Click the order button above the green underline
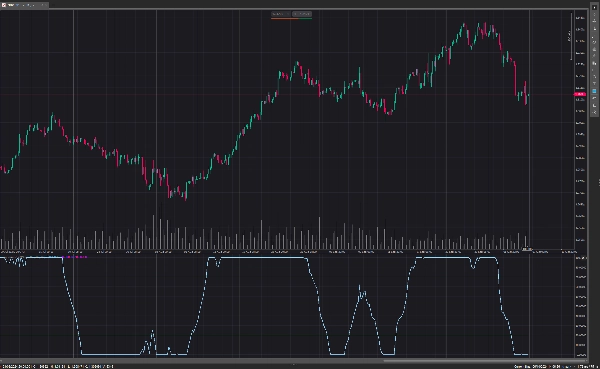 [x=302, y=14]
